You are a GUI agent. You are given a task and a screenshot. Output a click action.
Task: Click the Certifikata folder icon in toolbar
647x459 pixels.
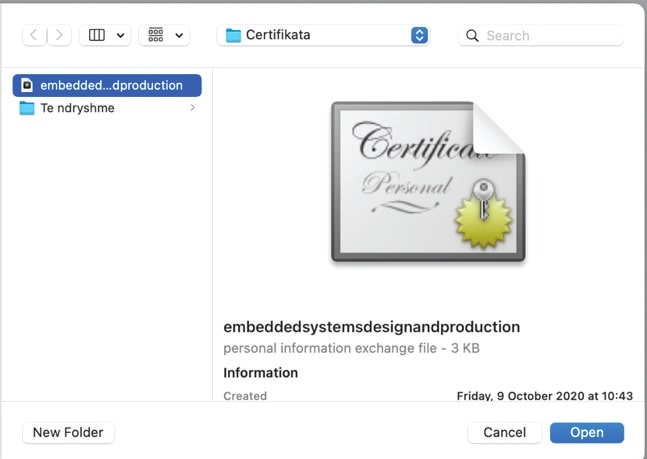coord(233,35)
